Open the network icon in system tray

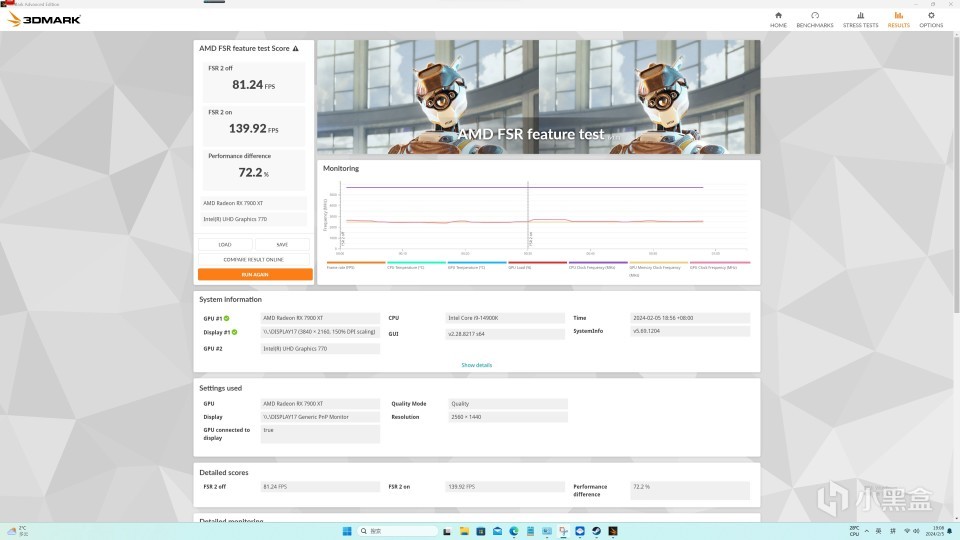pos(907,531)
